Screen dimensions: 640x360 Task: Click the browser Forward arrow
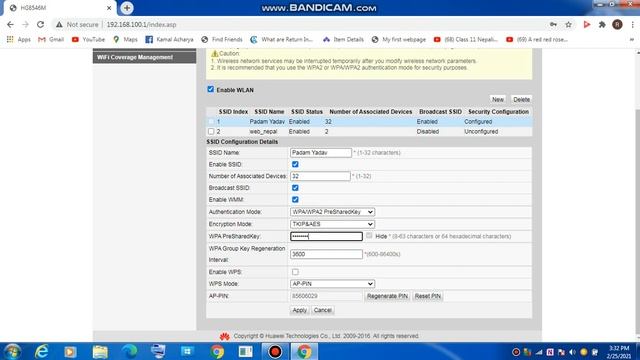(x=25, y=24)
